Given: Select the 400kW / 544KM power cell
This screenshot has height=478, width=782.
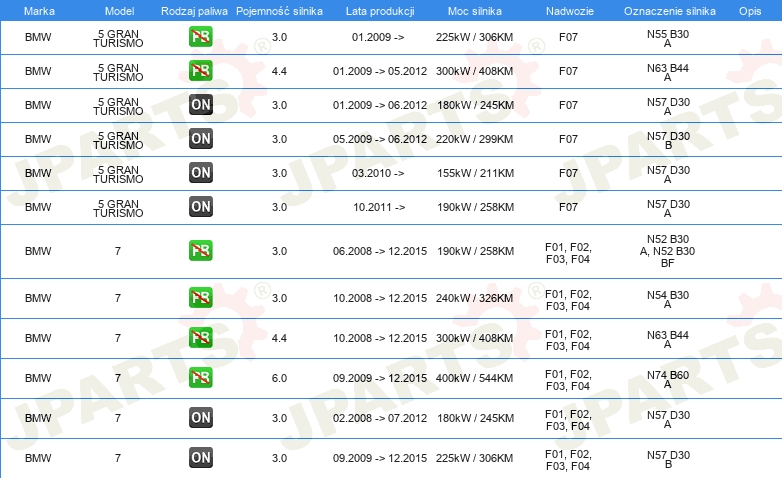Looking at the screenshot, I should coord(474,378).
